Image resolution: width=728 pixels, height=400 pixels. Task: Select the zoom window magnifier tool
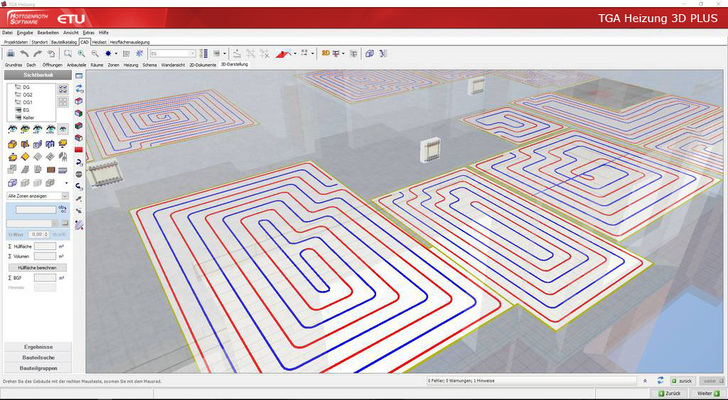68,53
